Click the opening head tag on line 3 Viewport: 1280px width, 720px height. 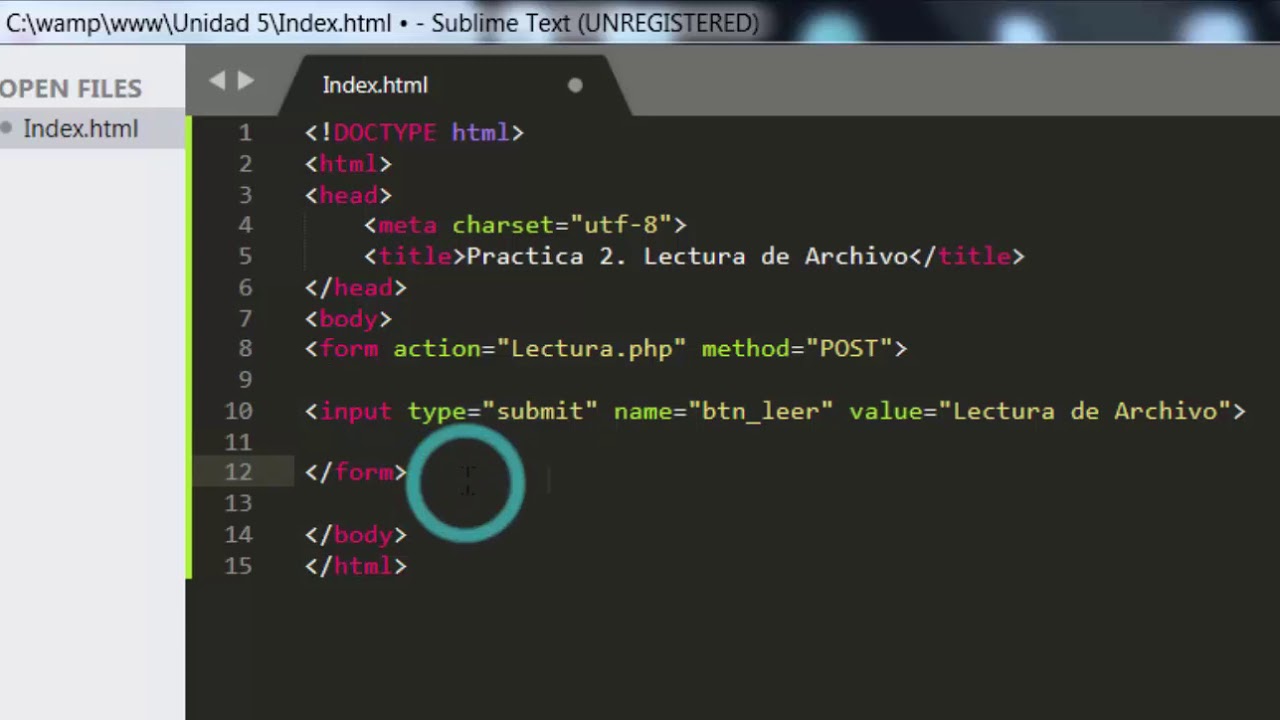point(348,195)
